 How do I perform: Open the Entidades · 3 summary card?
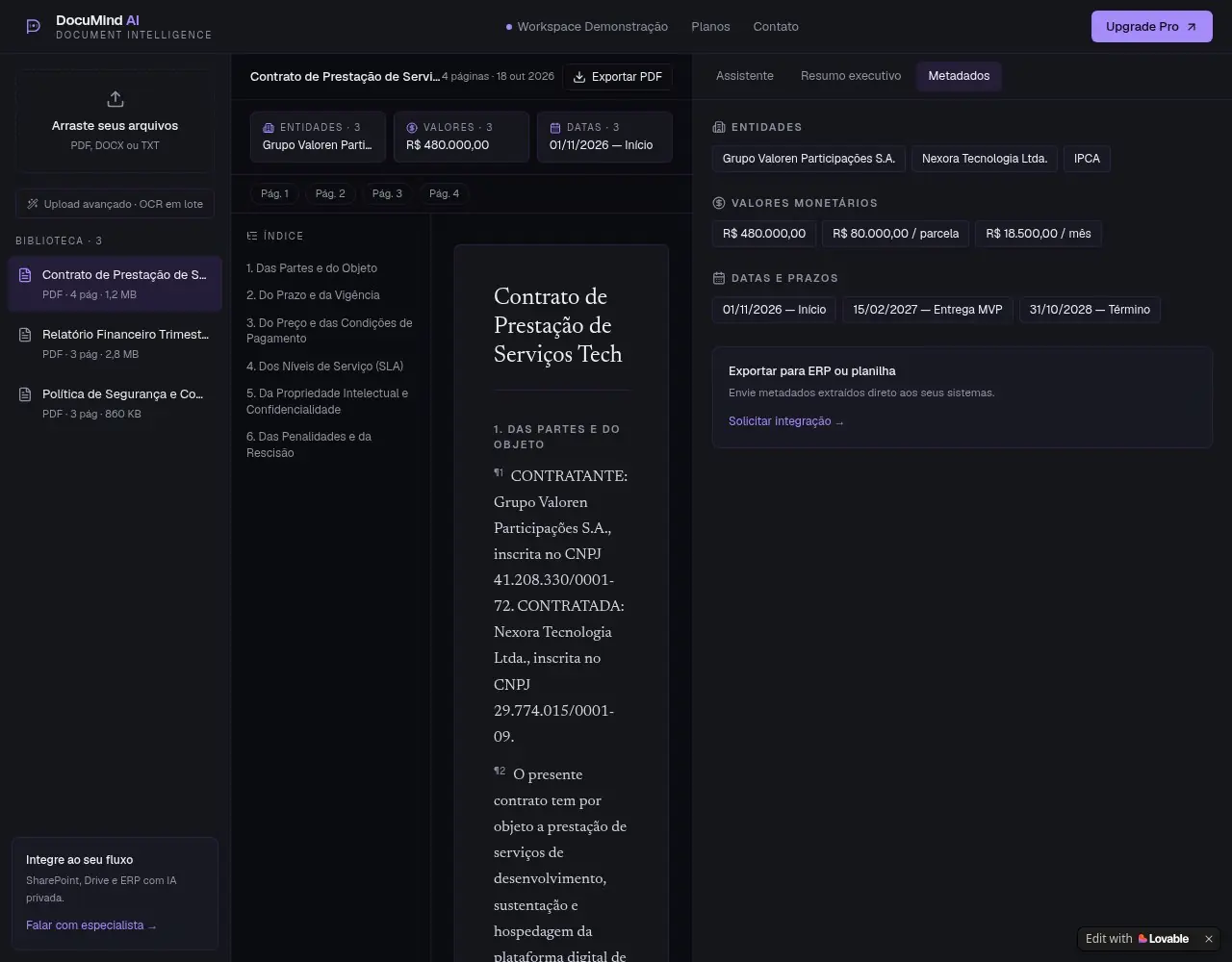click(318, 137)
